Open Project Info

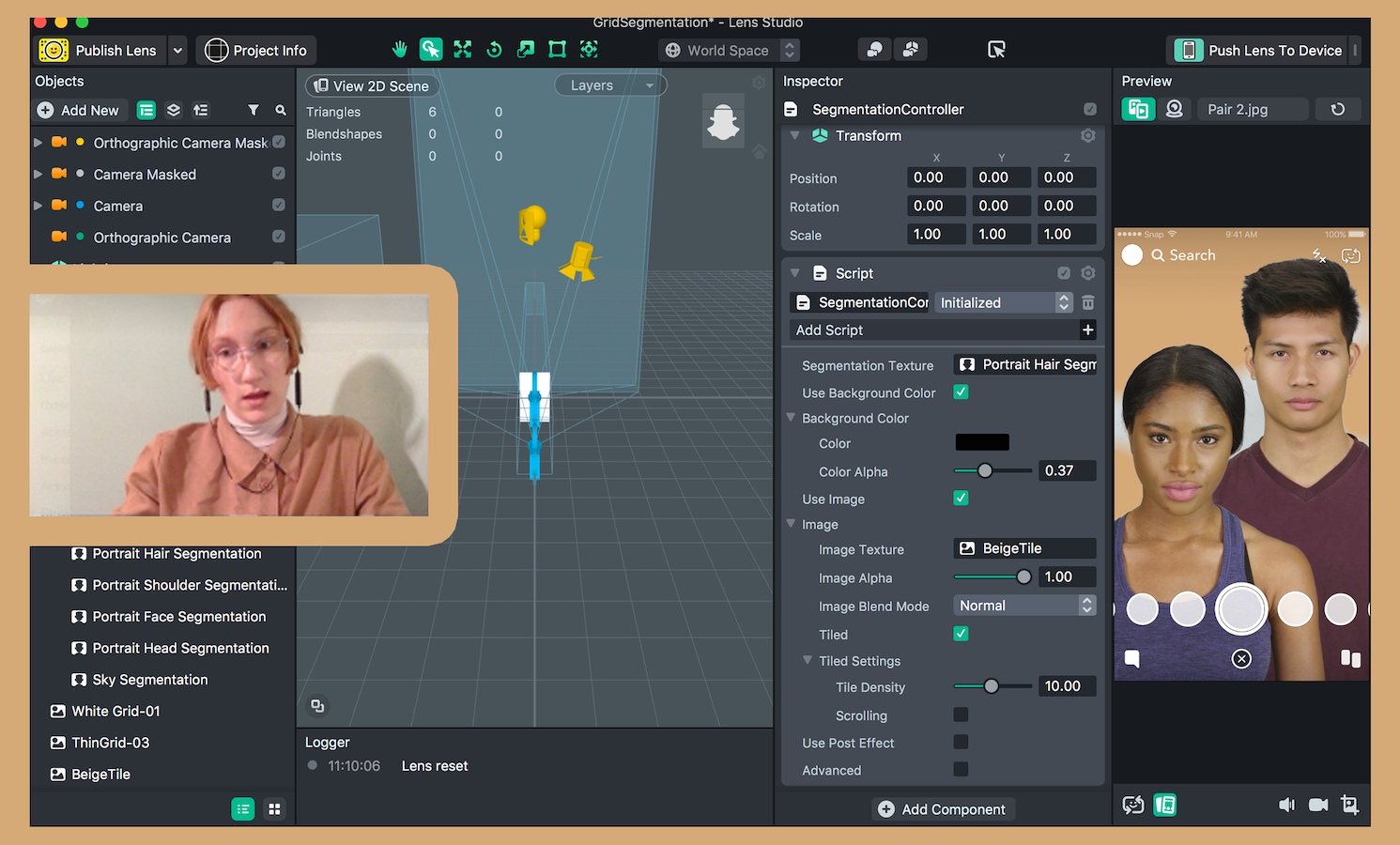[255, 51]
